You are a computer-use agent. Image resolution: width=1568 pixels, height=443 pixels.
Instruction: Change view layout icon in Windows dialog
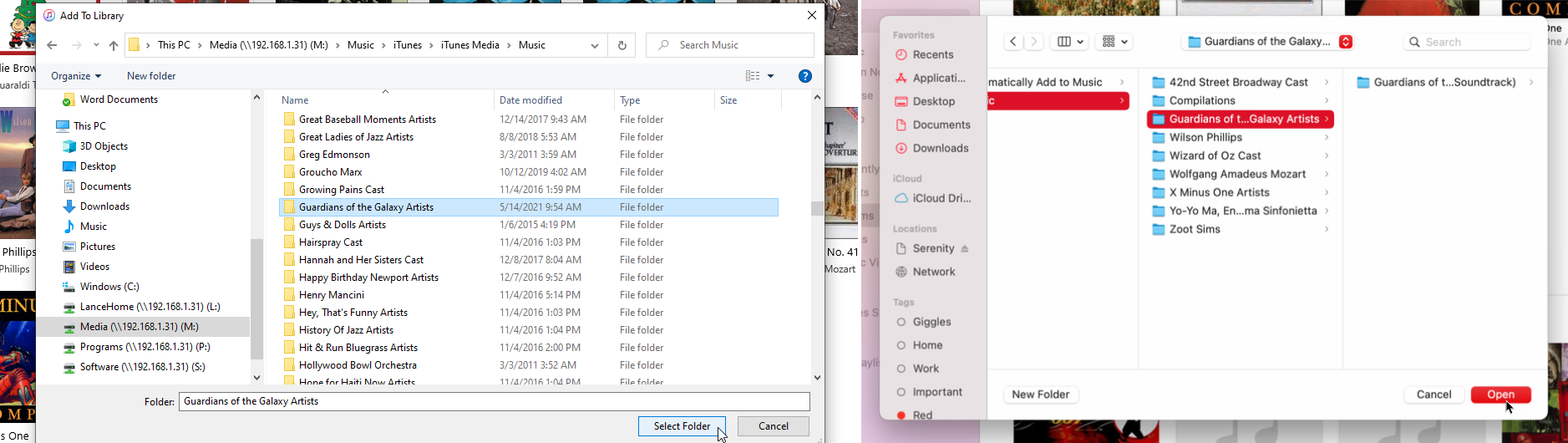[x=752, y=76]
